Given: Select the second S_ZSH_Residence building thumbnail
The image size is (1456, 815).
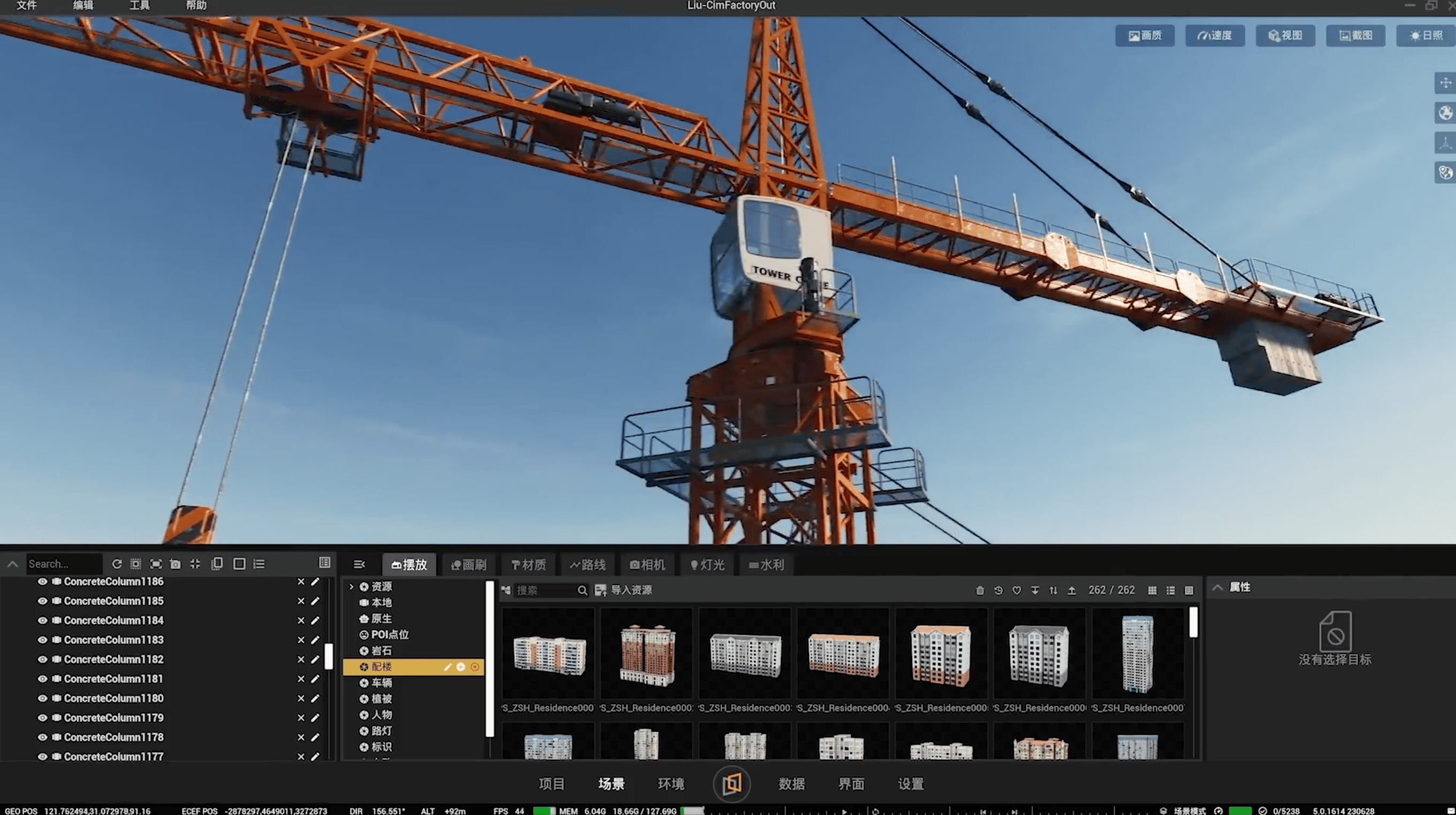Looking at the screenshot, I should pos(646,655).
